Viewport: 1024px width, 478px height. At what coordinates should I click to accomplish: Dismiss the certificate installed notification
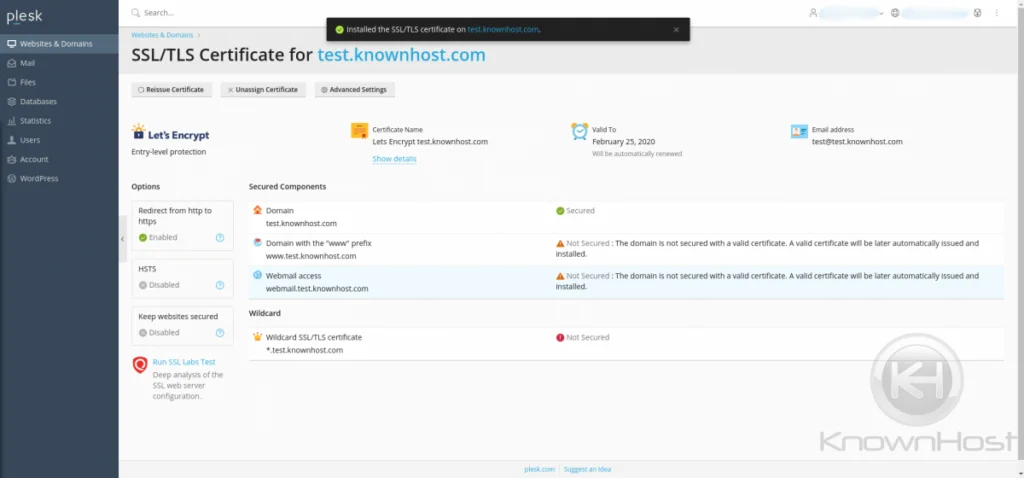[x=676, y=29]
